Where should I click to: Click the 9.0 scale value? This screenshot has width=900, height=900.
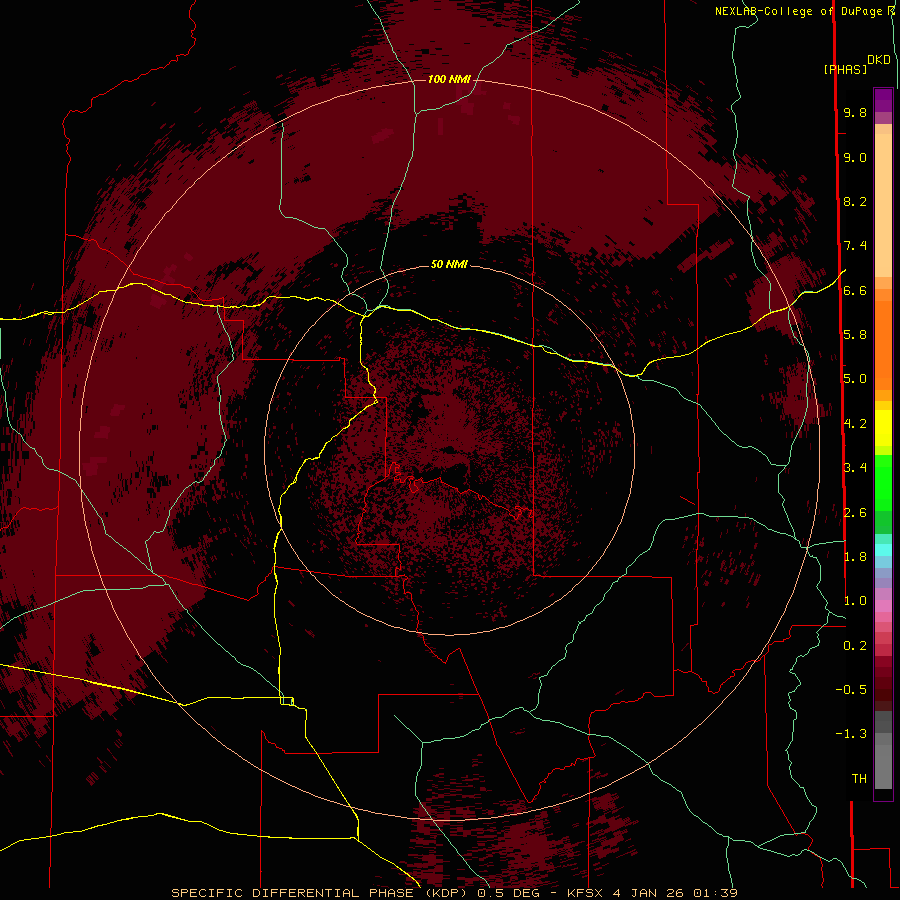pos(855,157)
